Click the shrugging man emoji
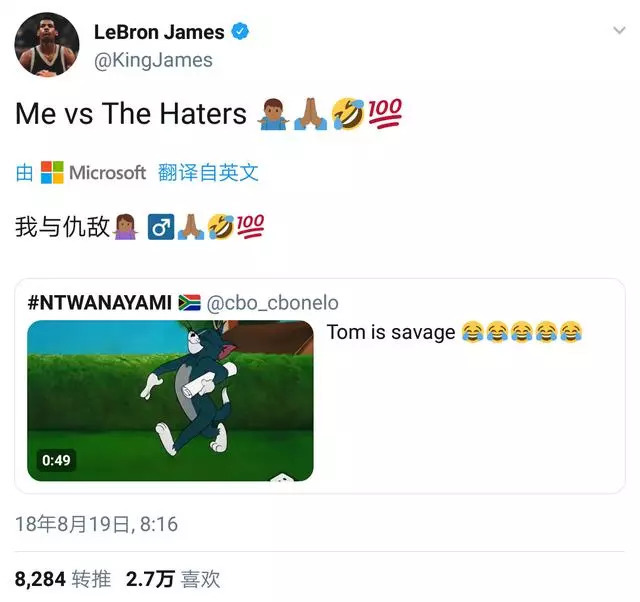The width and height of the screenshot is (640, 602). pos(273,114)
